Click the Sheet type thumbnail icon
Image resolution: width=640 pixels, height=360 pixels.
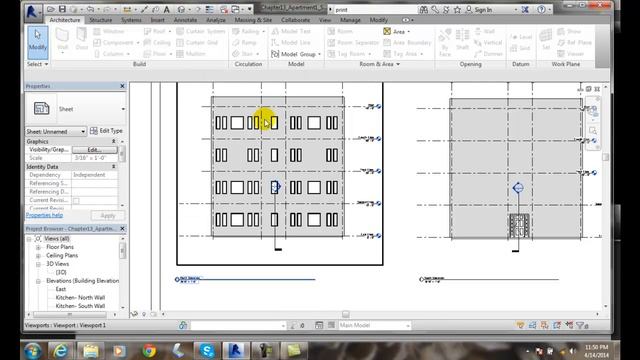42,109
